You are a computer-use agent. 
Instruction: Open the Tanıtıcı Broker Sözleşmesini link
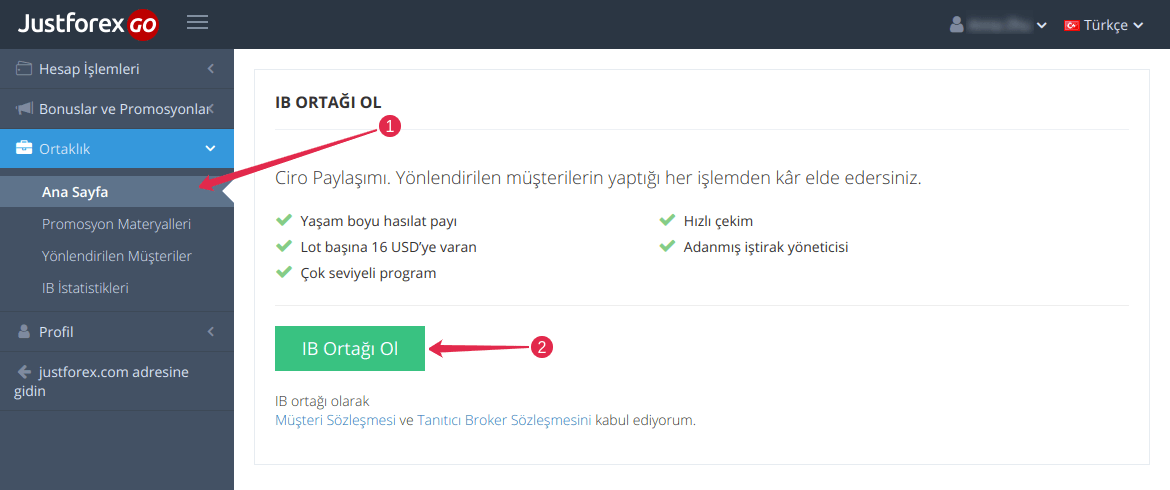click(x=504, y=420)
